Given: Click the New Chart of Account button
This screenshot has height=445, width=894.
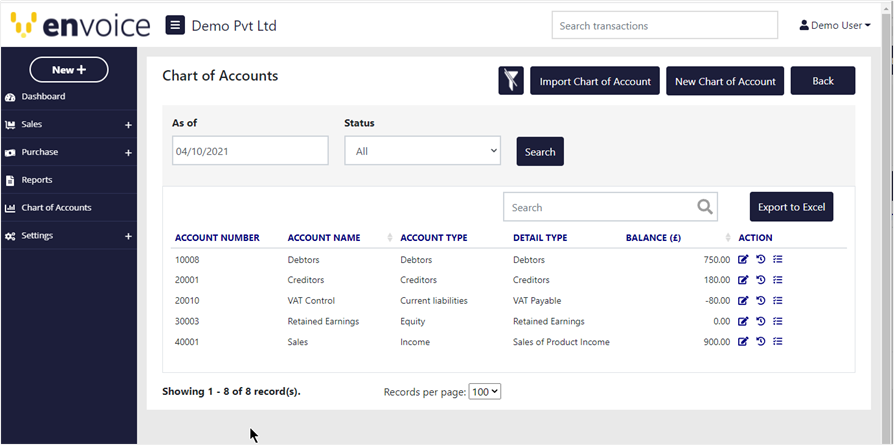Looking at the screenshot, I should [x=725, y=81].
